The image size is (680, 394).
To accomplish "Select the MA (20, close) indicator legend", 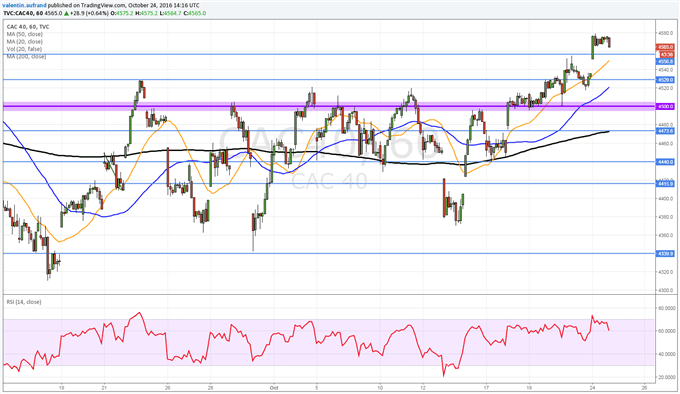I will [x=25, y=42].
